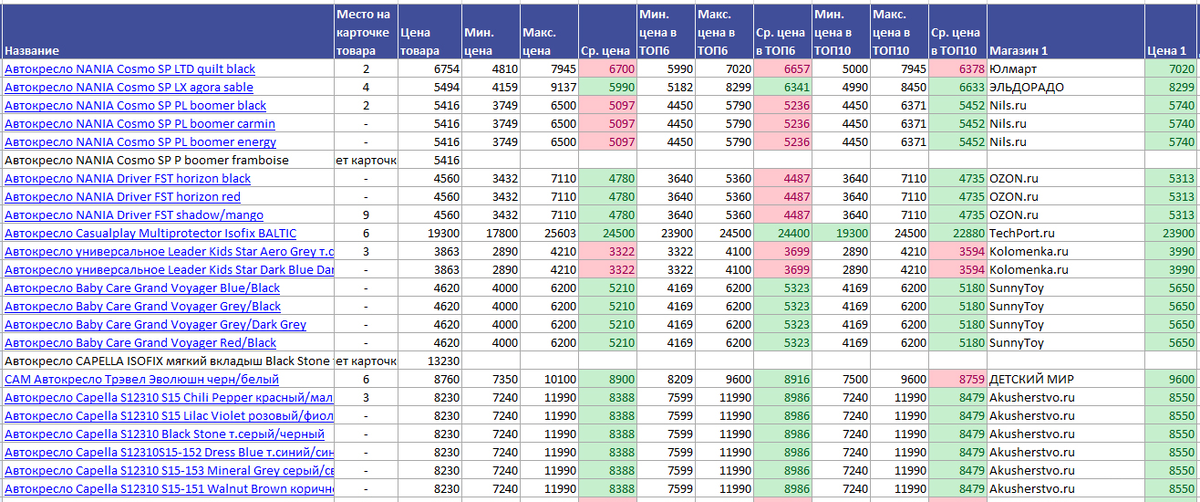1200x502 pixels.
Task: Select the green TOP6 average cell 6341
Action: (x=782, y=87)
